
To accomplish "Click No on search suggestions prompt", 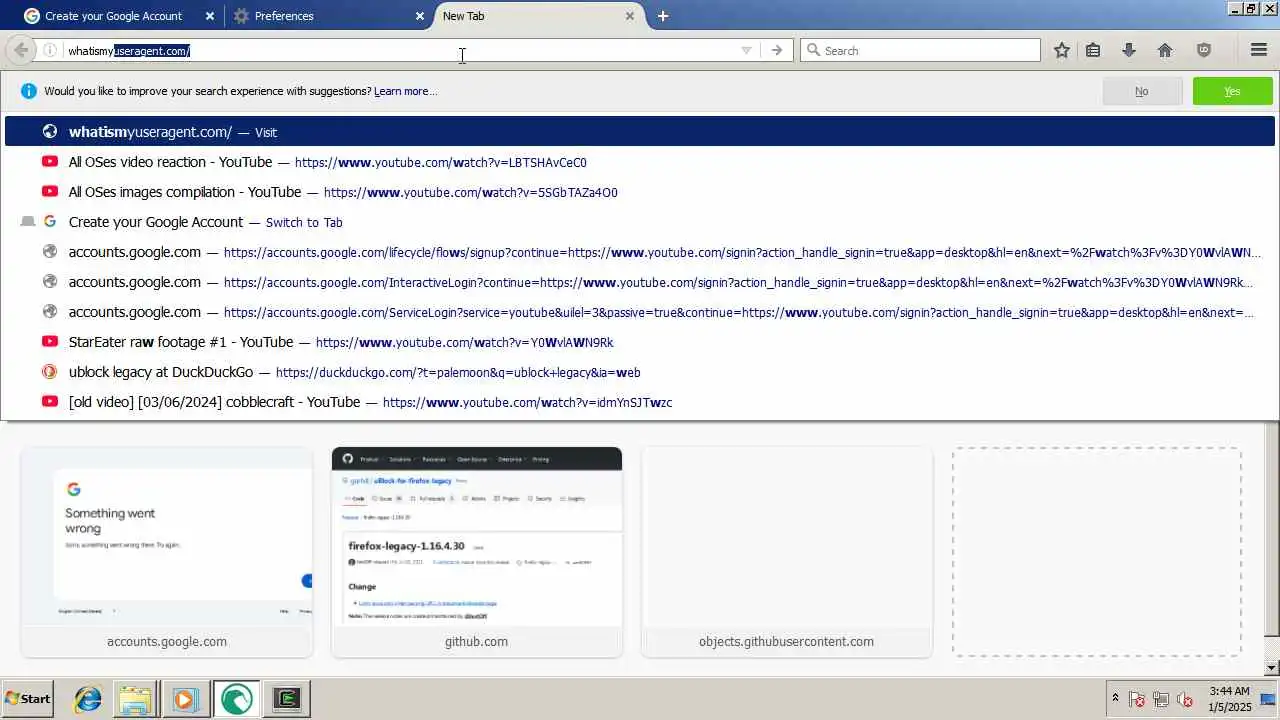I will [x=1142, y=91].
